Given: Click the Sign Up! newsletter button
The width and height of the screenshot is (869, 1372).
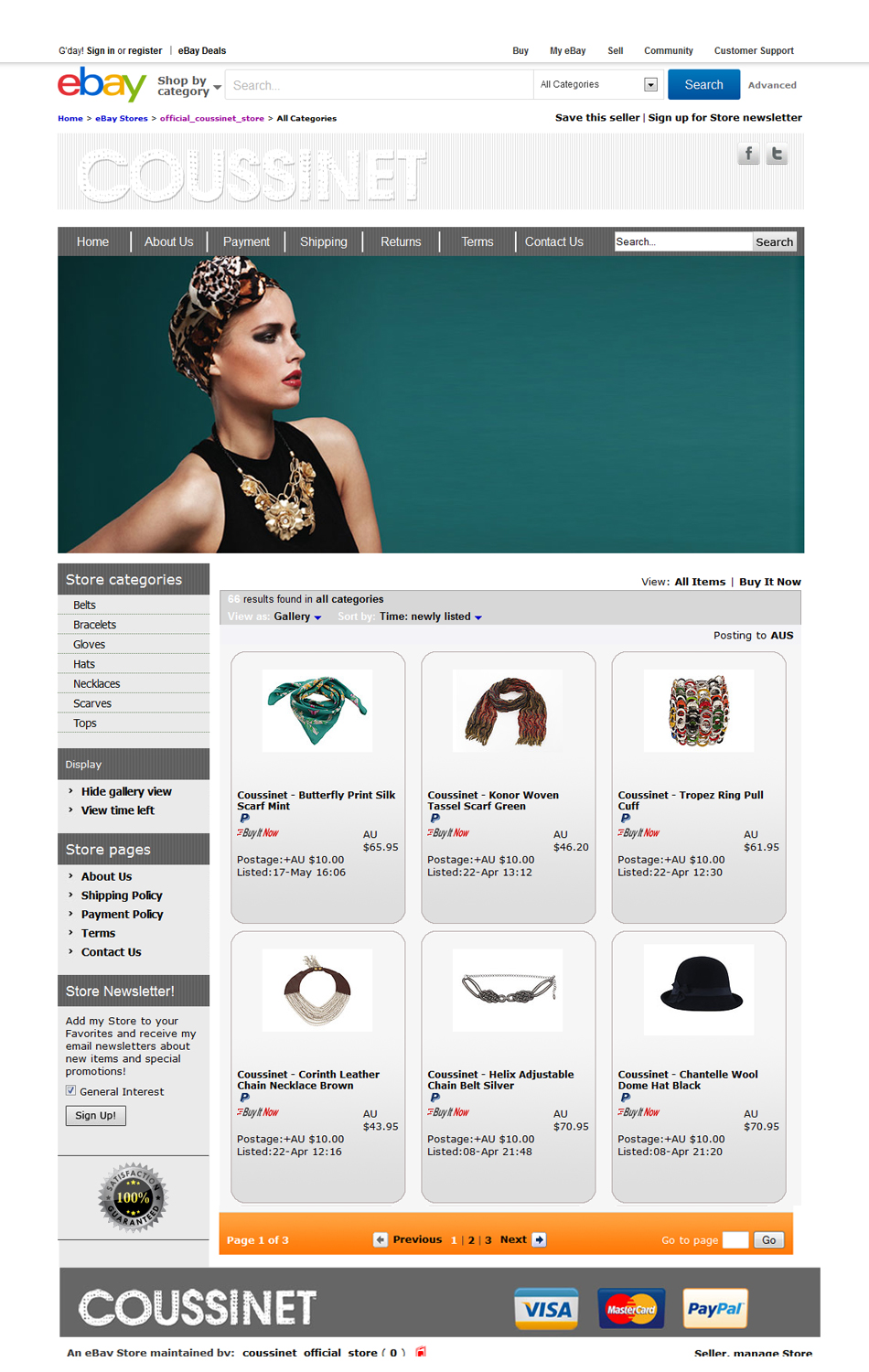Looking at the screenshot, I should (x=96, y=1115).
